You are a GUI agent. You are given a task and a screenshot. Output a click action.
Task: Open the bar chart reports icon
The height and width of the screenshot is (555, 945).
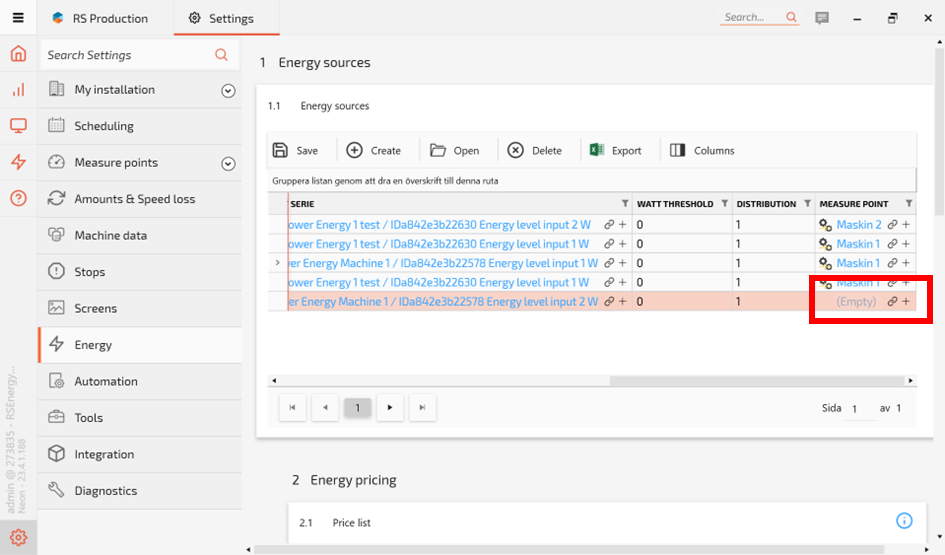click(x=18, y=90)
